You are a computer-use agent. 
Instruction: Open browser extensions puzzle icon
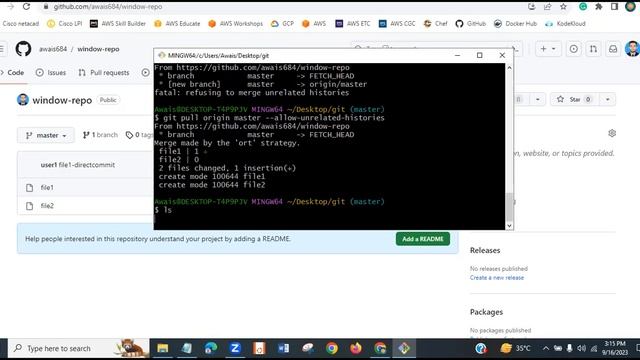pyautogui.click(x=599, y=7)
